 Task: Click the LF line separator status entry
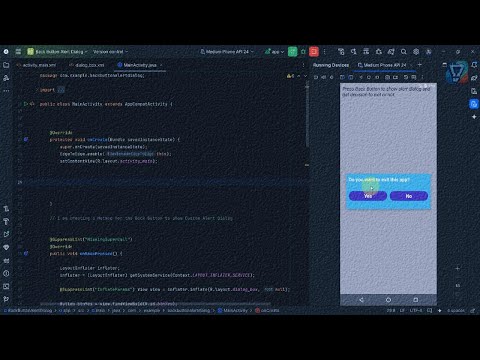click(x=402, y=310)
